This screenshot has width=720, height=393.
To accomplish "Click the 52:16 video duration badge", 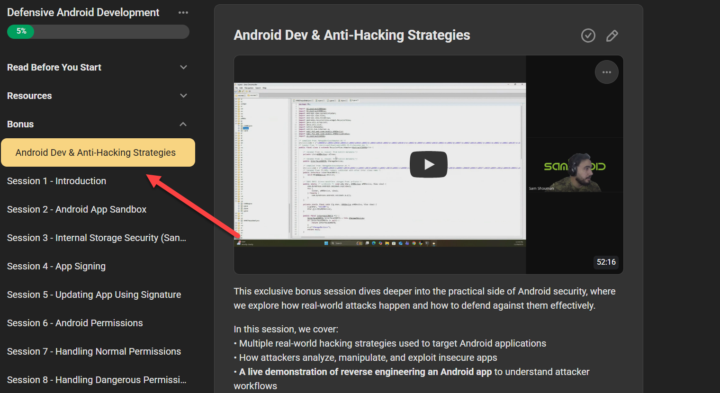I will (x=606, y=262).
